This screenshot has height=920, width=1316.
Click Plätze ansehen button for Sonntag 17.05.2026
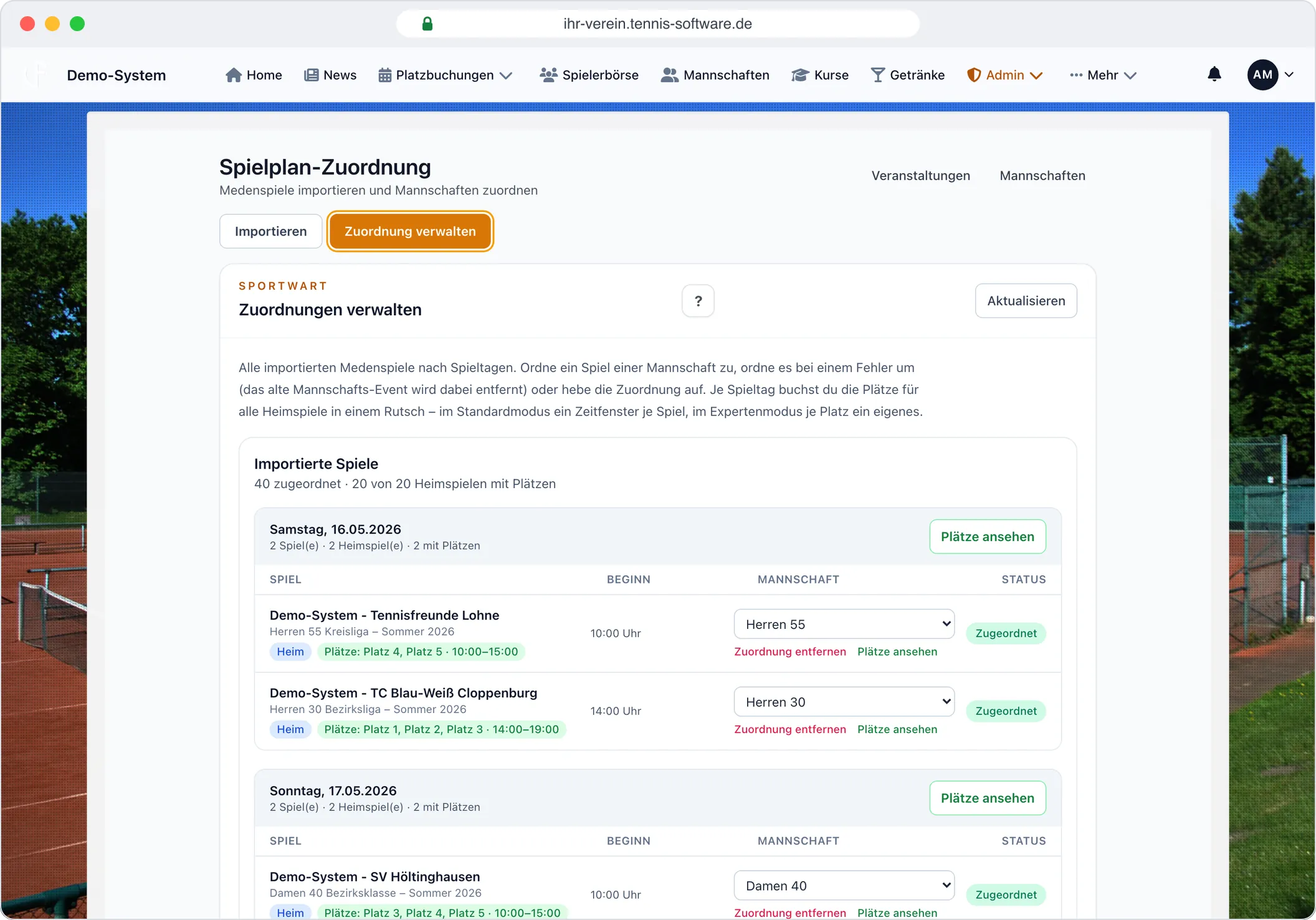pos(988,798)
